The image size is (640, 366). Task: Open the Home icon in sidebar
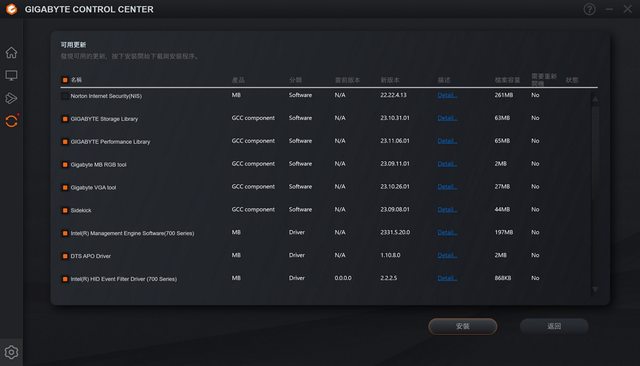click(11, 52)
